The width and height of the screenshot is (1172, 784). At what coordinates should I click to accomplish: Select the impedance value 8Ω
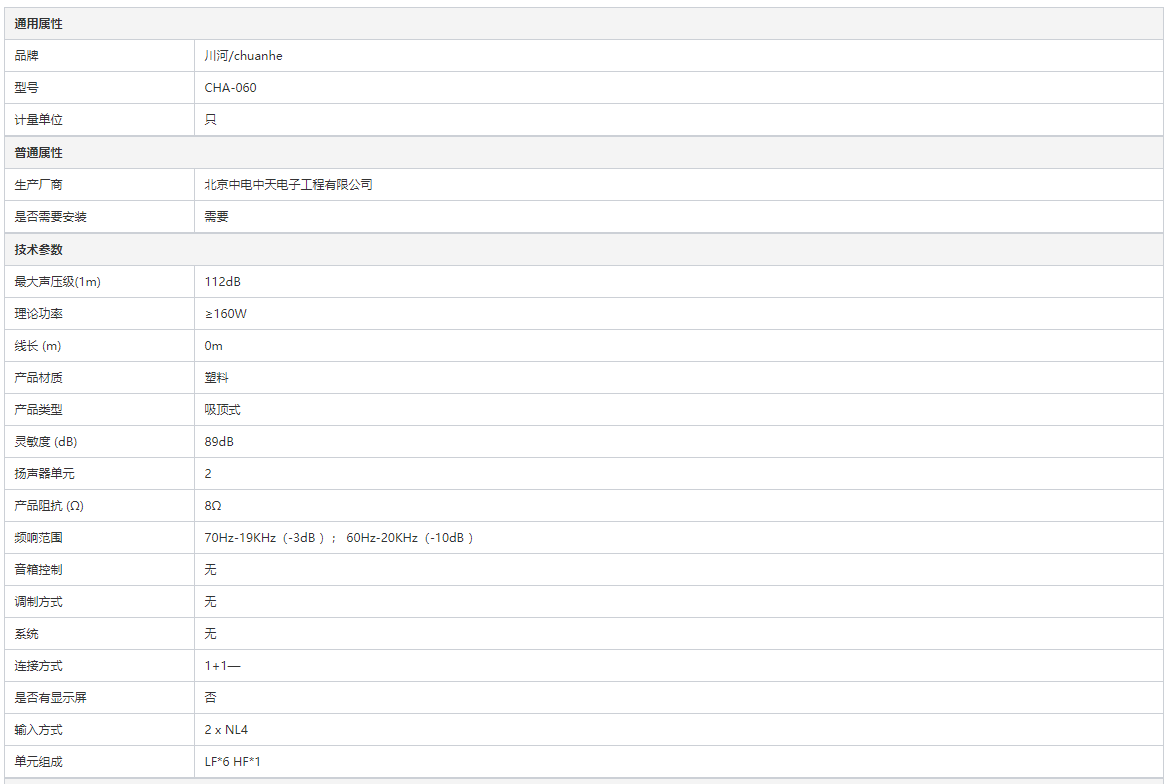point(212,506)
